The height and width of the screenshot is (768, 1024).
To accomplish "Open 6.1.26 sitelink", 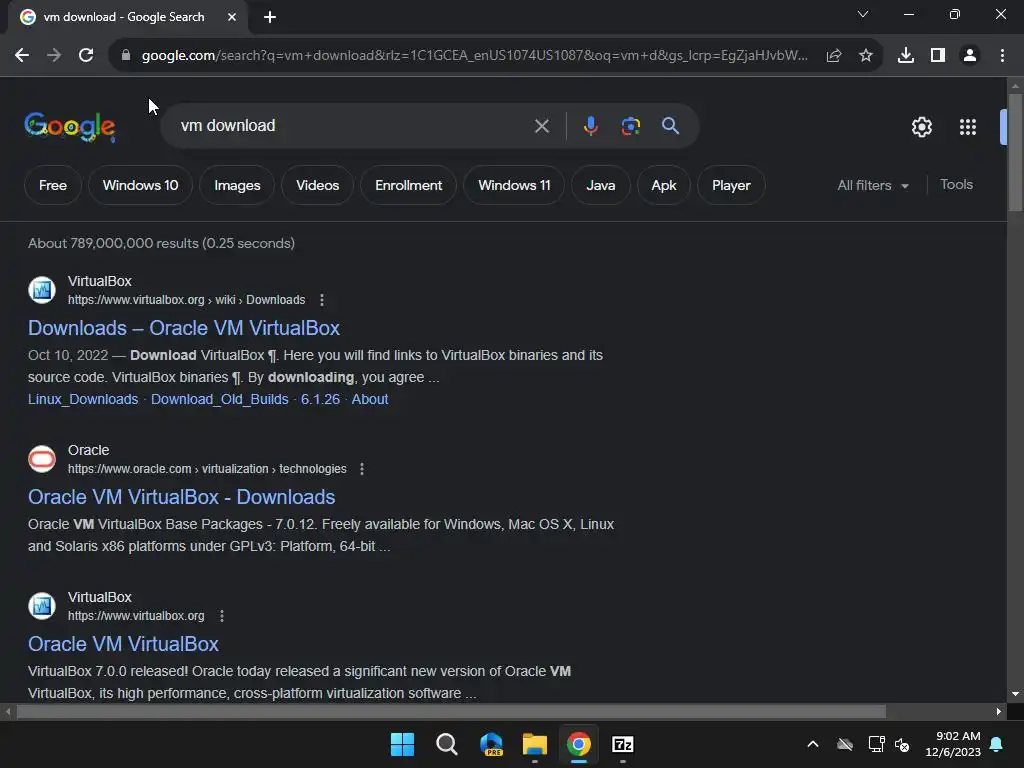I will (320, 399).
